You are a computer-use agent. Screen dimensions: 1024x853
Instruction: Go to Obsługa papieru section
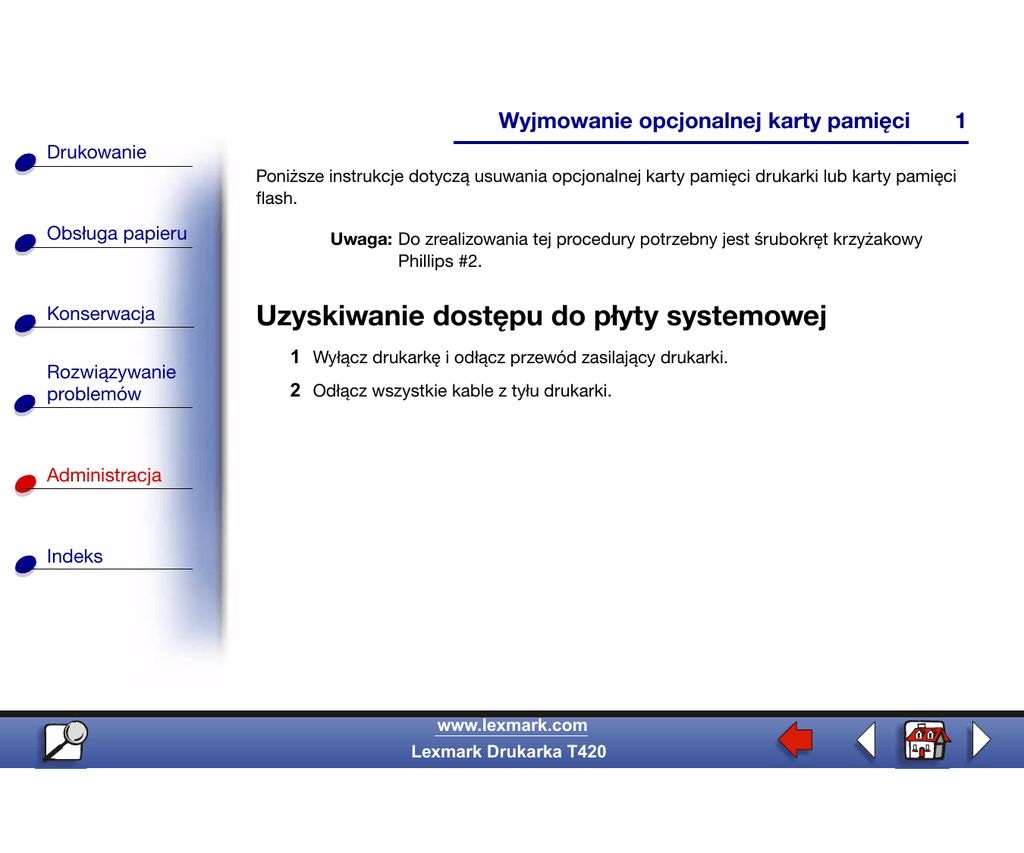116,233
